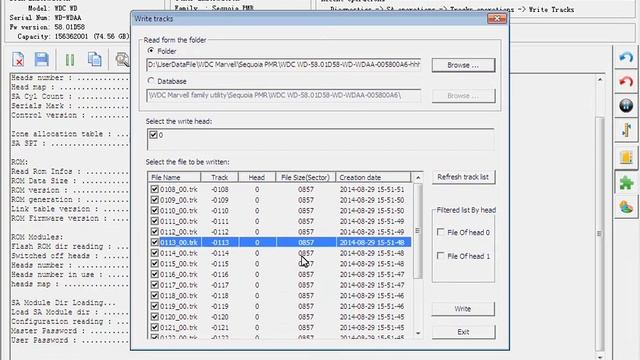640x360 pixels.
Task: Click the delete document icon in toolbar
Action: point(18,60)
